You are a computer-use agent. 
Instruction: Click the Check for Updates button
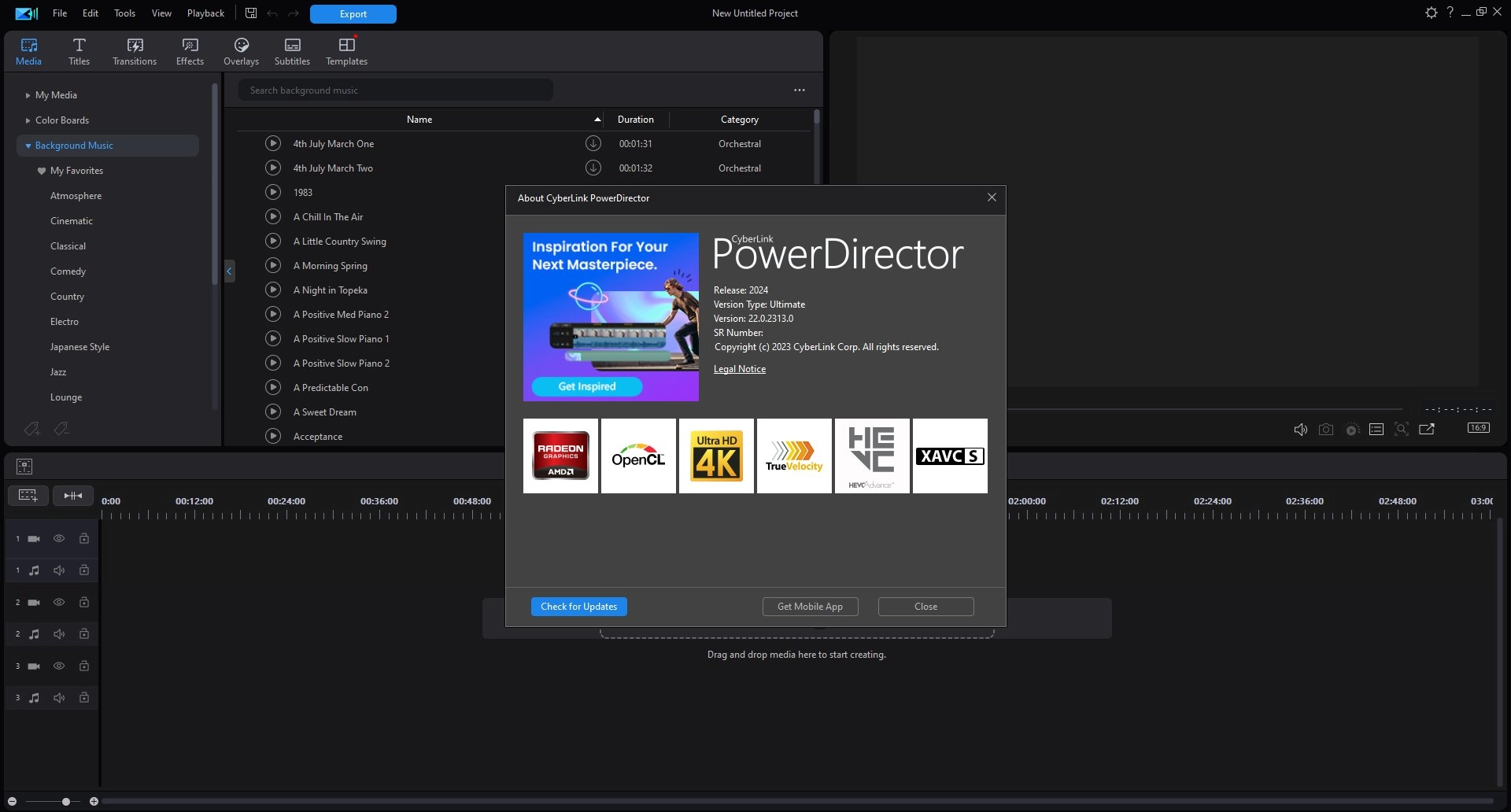[578, 607]
